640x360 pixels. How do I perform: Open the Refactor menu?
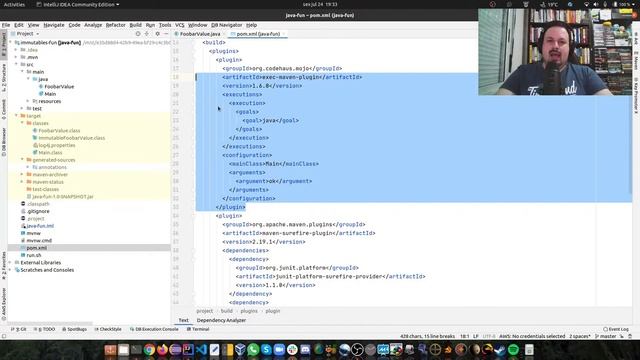116,25
